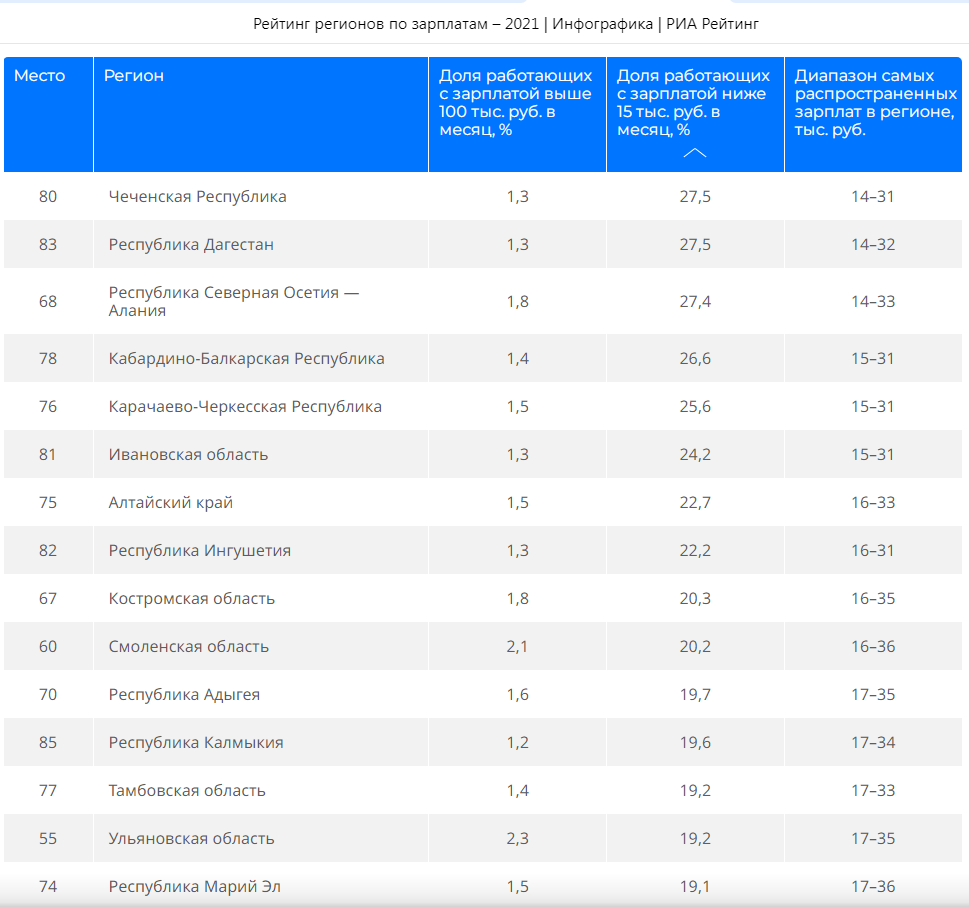Click value 19,1 in Марий Эл row
Viewport: 969px width, 907px height.
click(695, 887)
